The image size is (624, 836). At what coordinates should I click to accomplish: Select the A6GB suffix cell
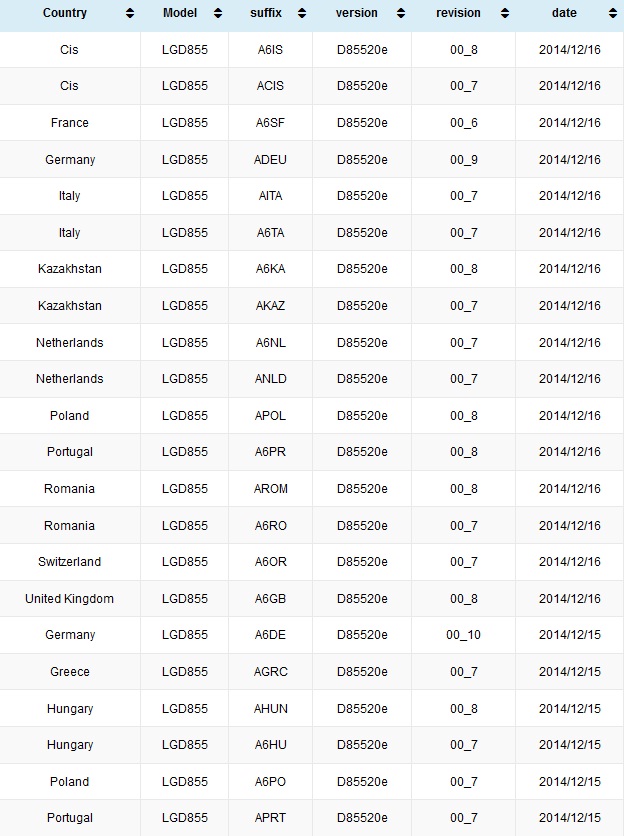[x=270, y=598]
